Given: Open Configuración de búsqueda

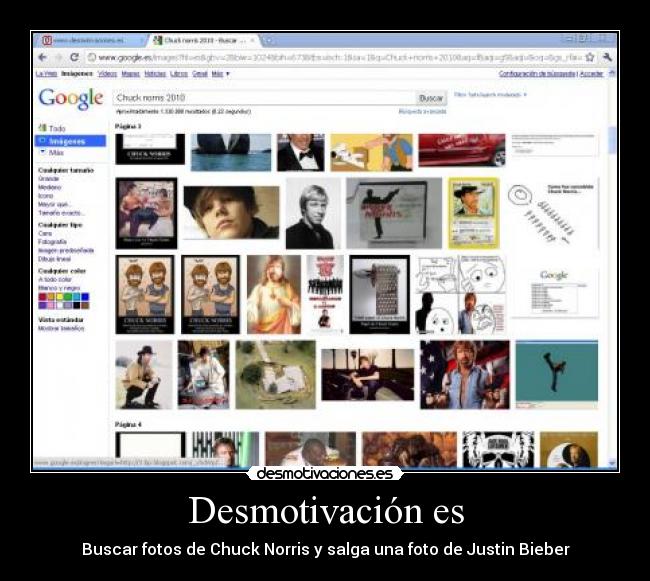Looking at the screenshot, I should (x=537, y=73).
